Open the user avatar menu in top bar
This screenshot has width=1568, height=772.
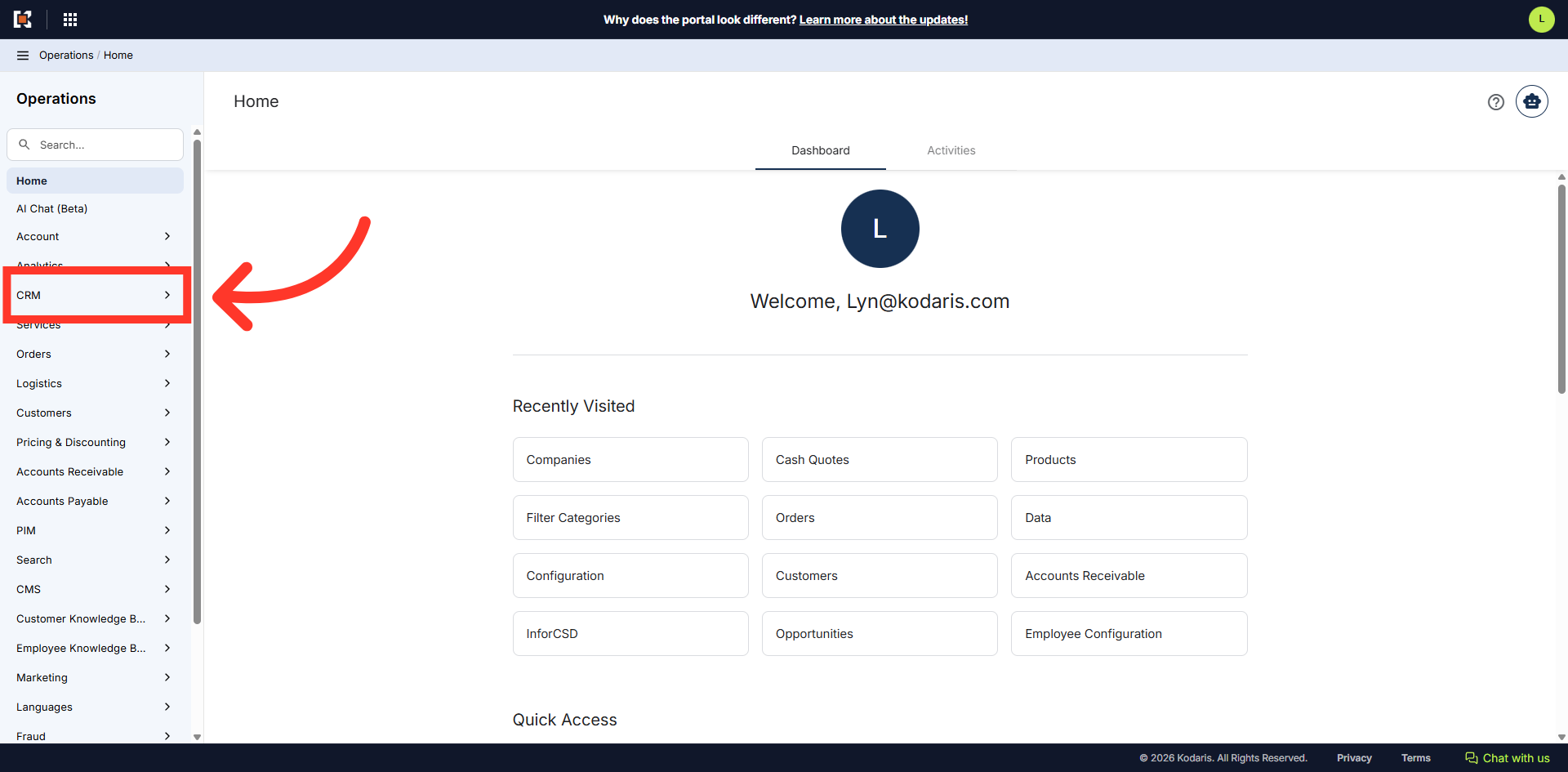[x=1541, y=20]
